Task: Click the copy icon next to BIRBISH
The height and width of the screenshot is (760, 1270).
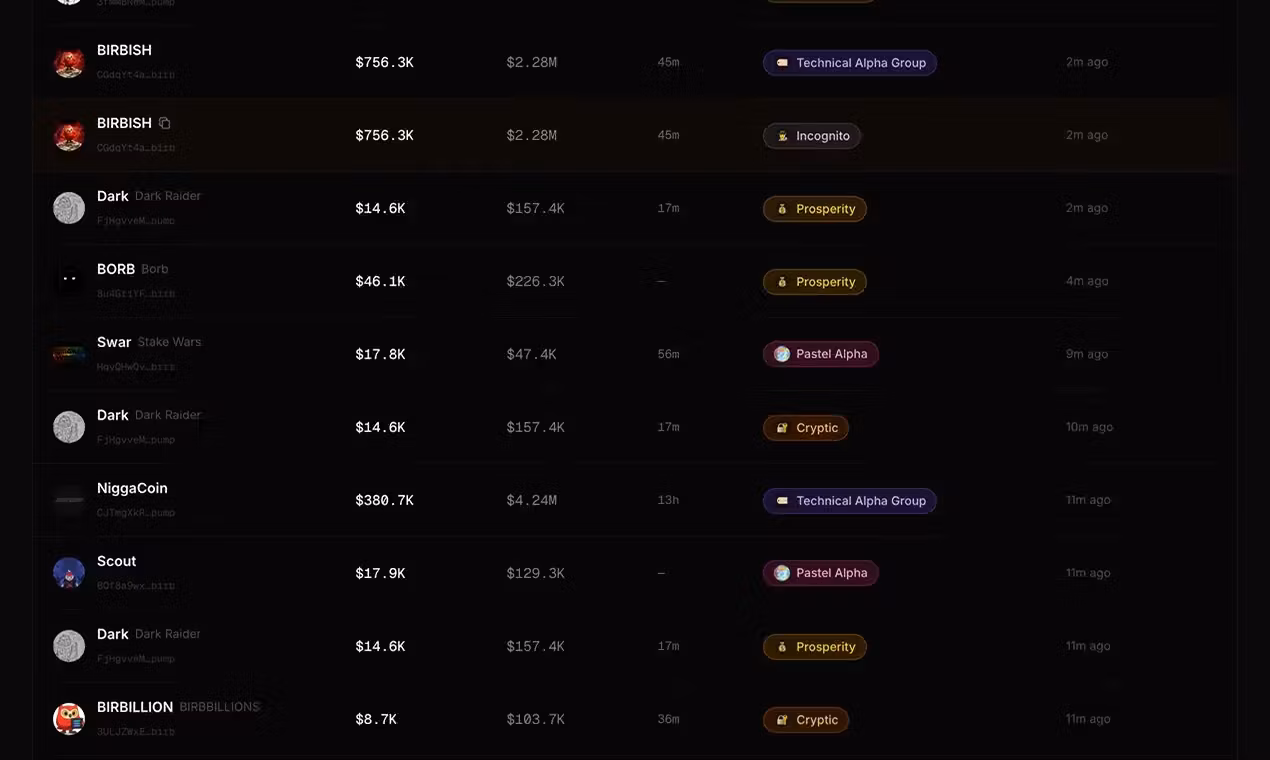Action: (165, 123)
